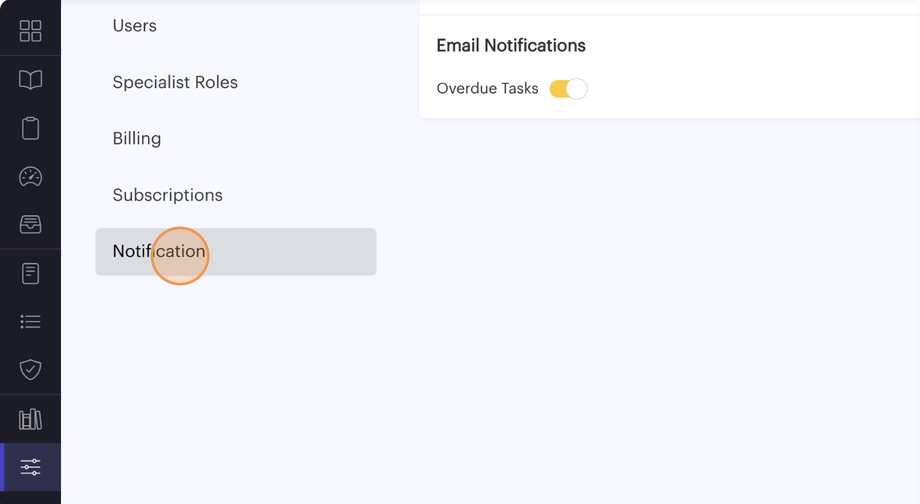Screen dimensions: 920x504
Task: Open the bulleted list icon
Action: (30, 322)
